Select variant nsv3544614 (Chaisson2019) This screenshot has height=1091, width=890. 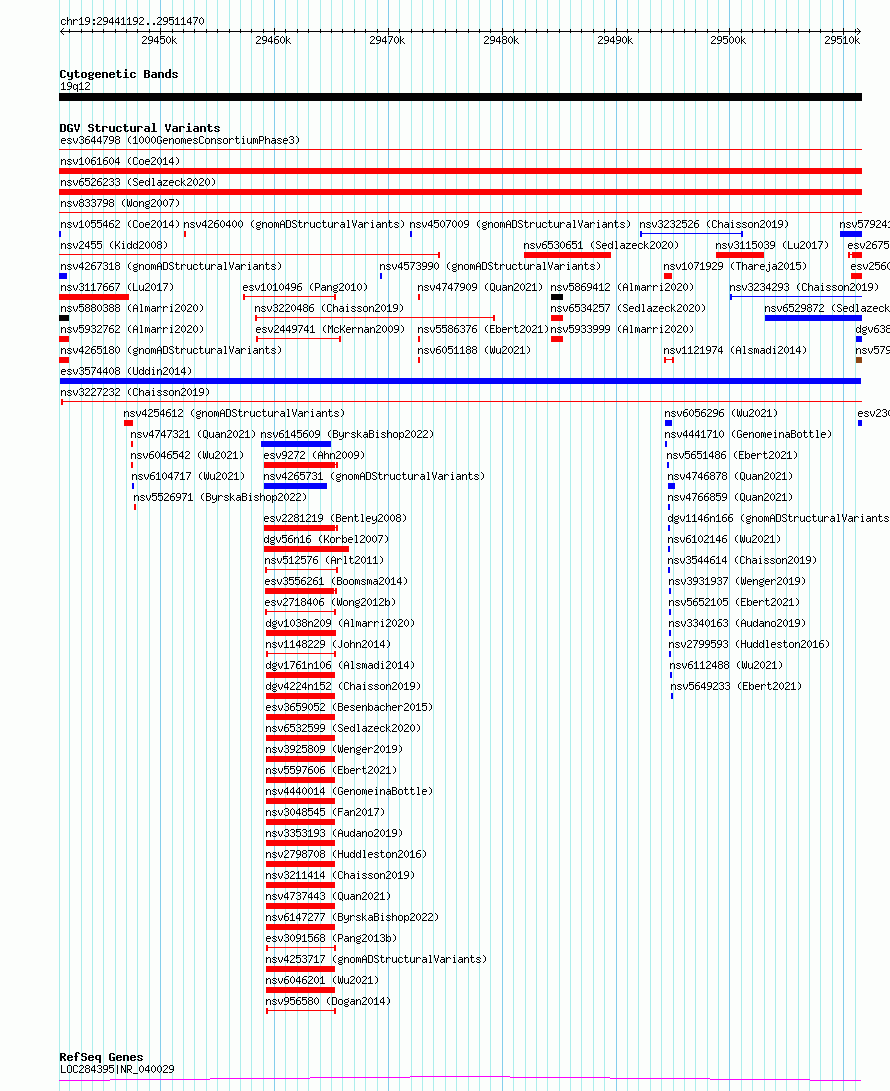pyautogui.click(x=742, y=560)
